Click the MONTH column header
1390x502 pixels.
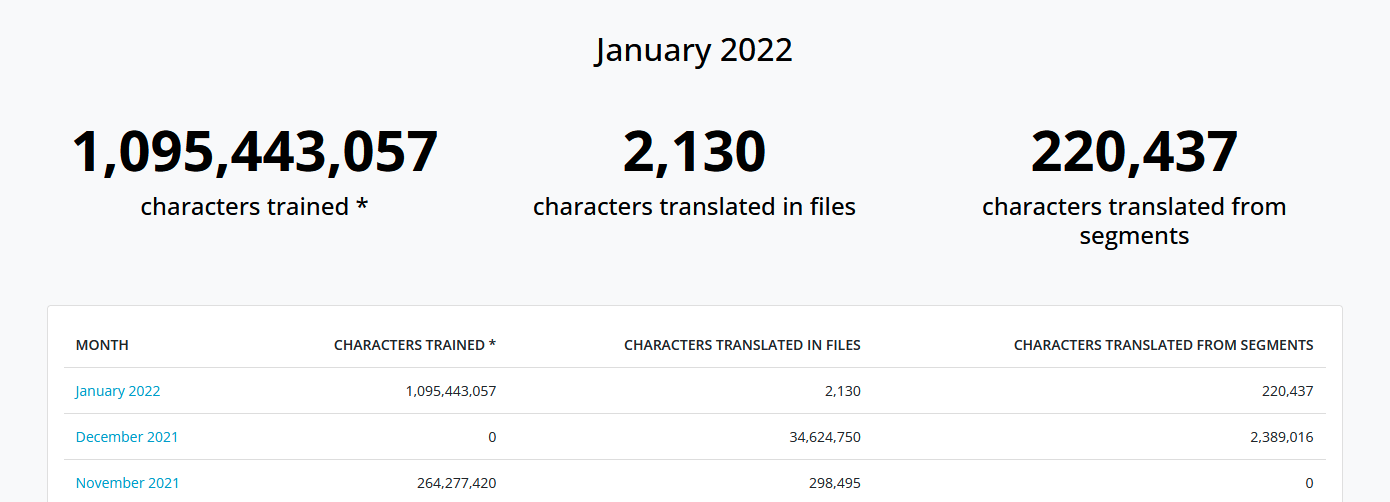point(102,345)
